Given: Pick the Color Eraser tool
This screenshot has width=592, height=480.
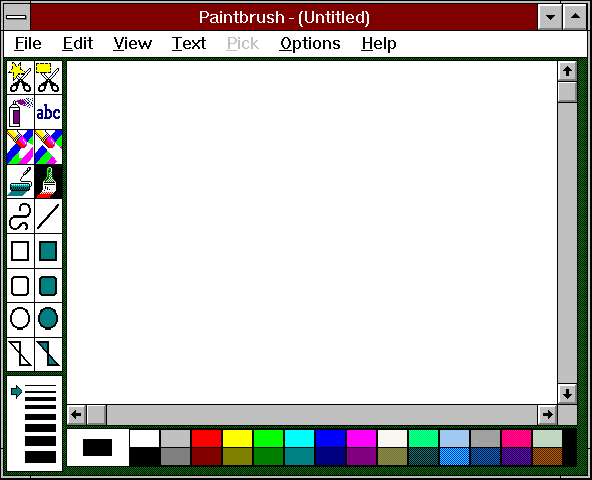Looking at the screenshot, I should click(x=20, y=147).
